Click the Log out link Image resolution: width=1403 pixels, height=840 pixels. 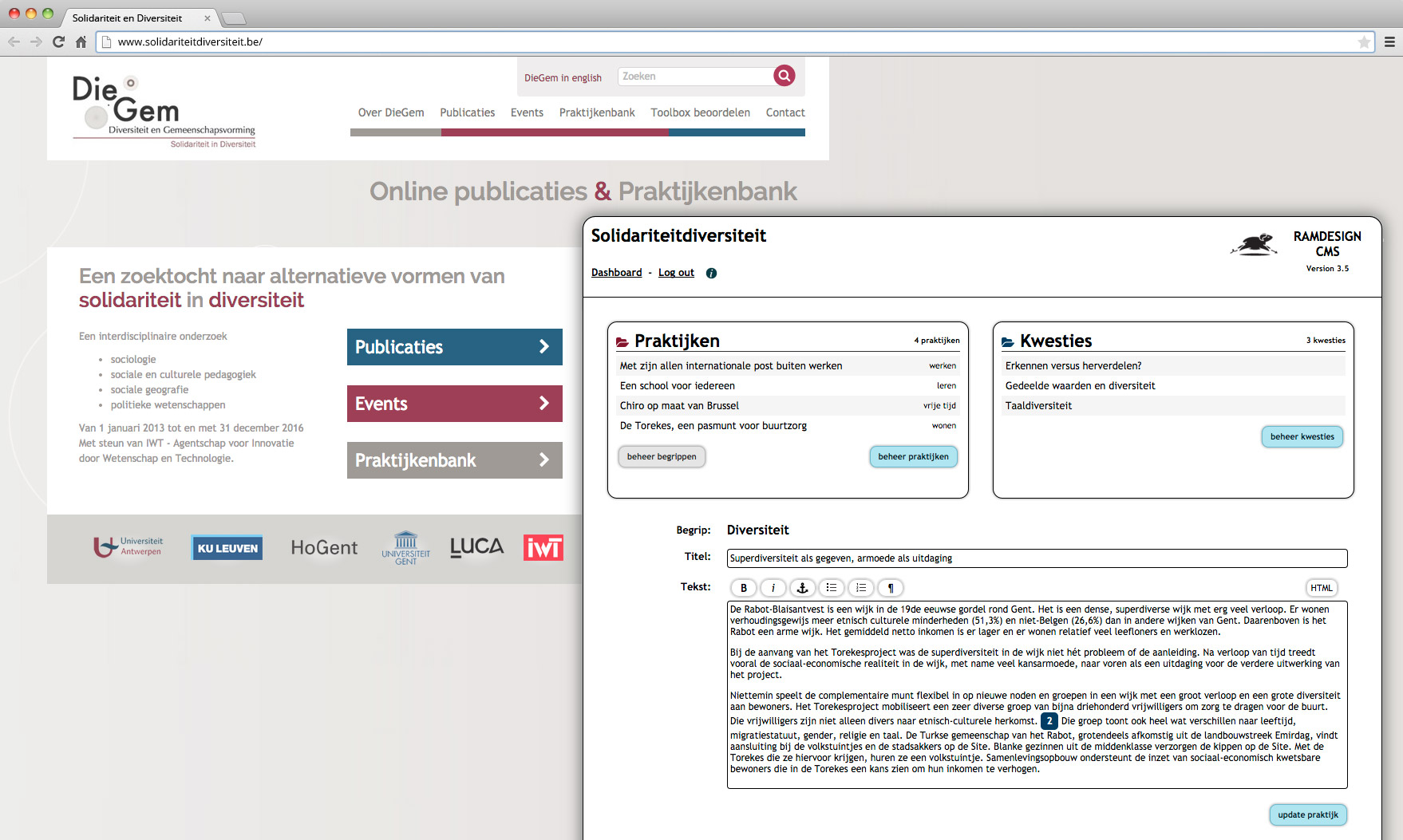point(676,273)
